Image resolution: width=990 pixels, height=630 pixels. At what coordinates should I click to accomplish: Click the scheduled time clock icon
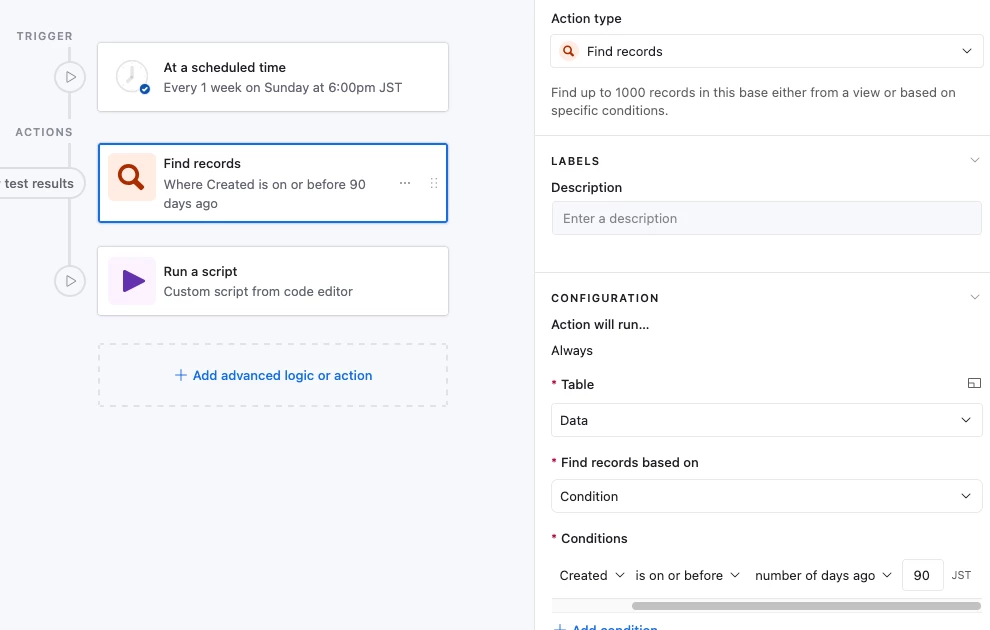coord(132,77)
